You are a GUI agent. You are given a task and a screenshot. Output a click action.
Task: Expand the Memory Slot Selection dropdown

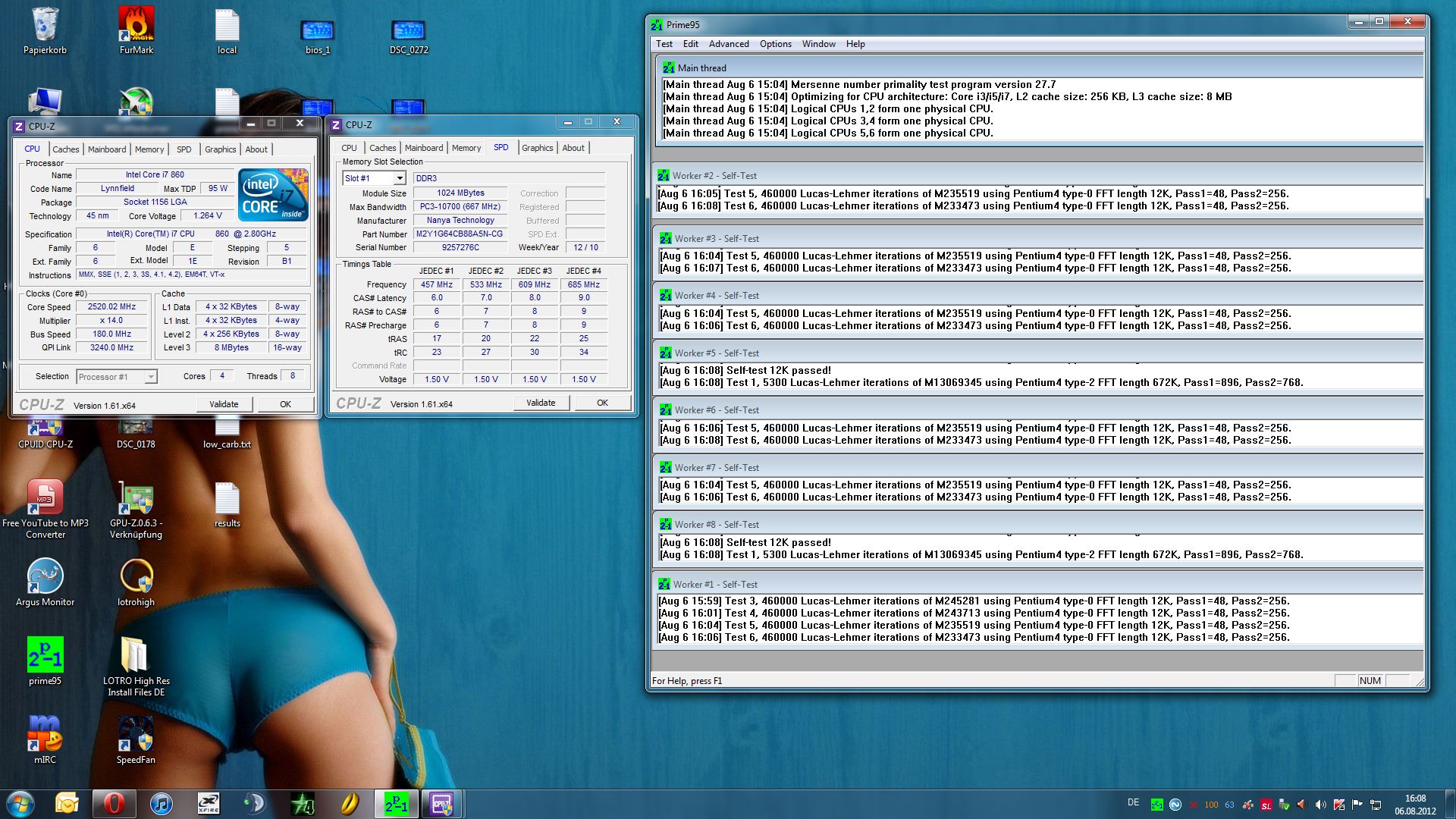coord(400,178)
